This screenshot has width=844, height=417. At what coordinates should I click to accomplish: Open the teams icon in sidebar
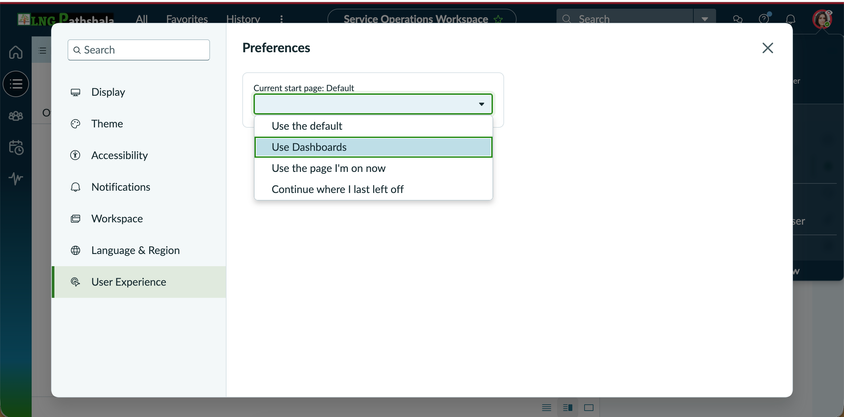(x=16, y=116)
